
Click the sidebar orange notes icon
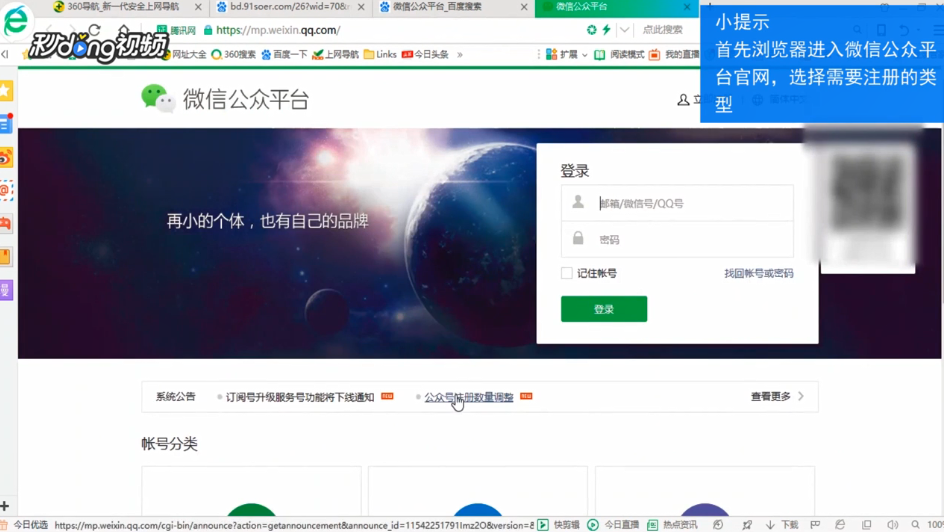tap(6, 257)
